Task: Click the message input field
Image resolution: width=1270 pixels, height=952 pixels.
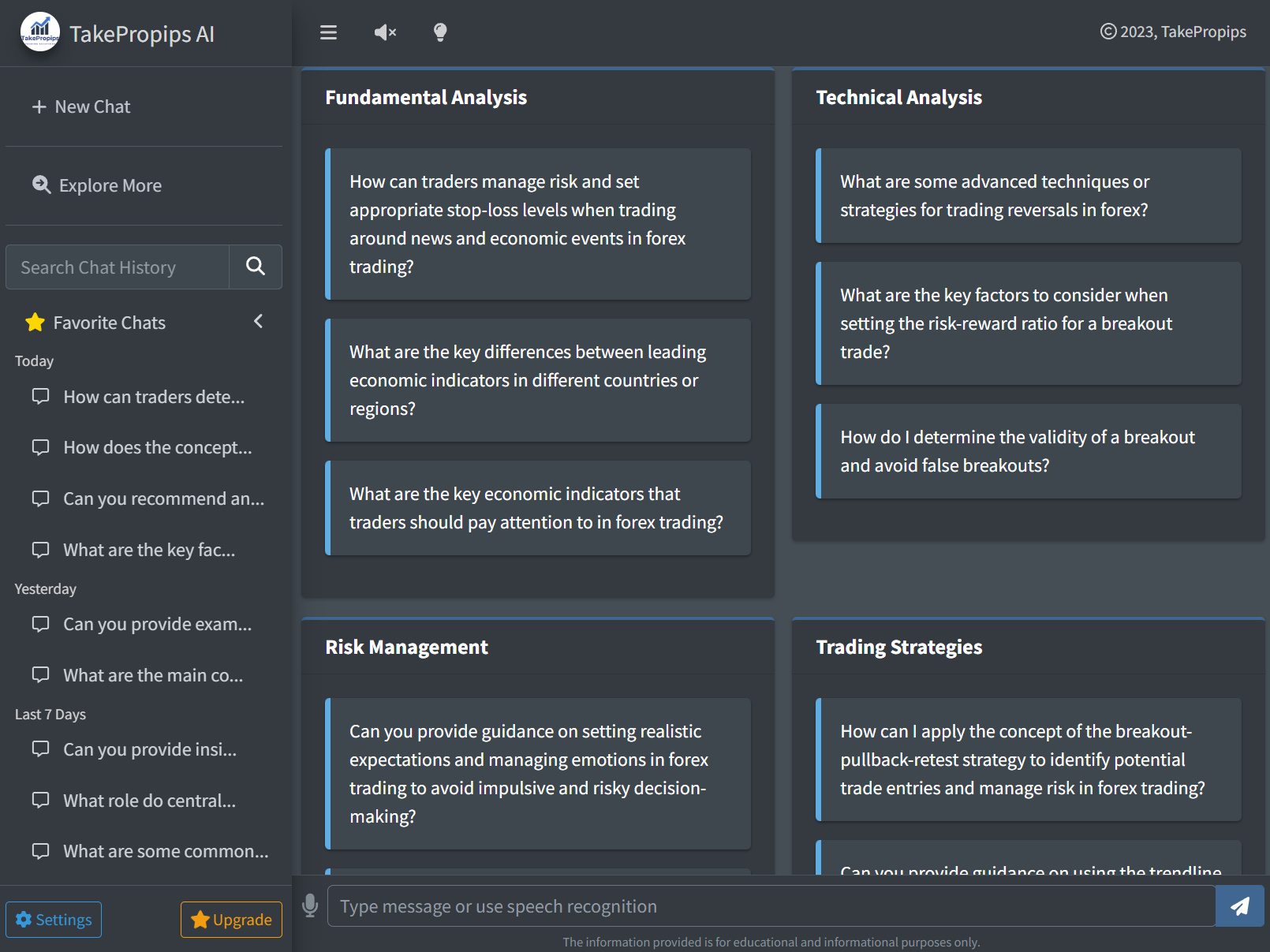Action: coord(771,906)
